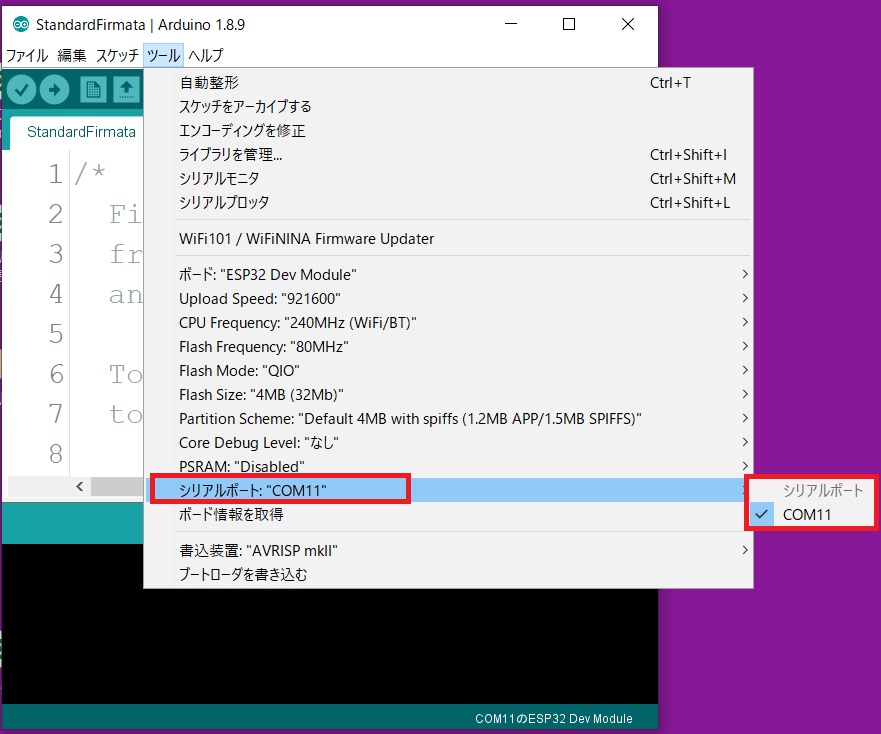Open the 編集 menu
The height and width of the screenshot is (734, 881).
[x=72, y=55]
